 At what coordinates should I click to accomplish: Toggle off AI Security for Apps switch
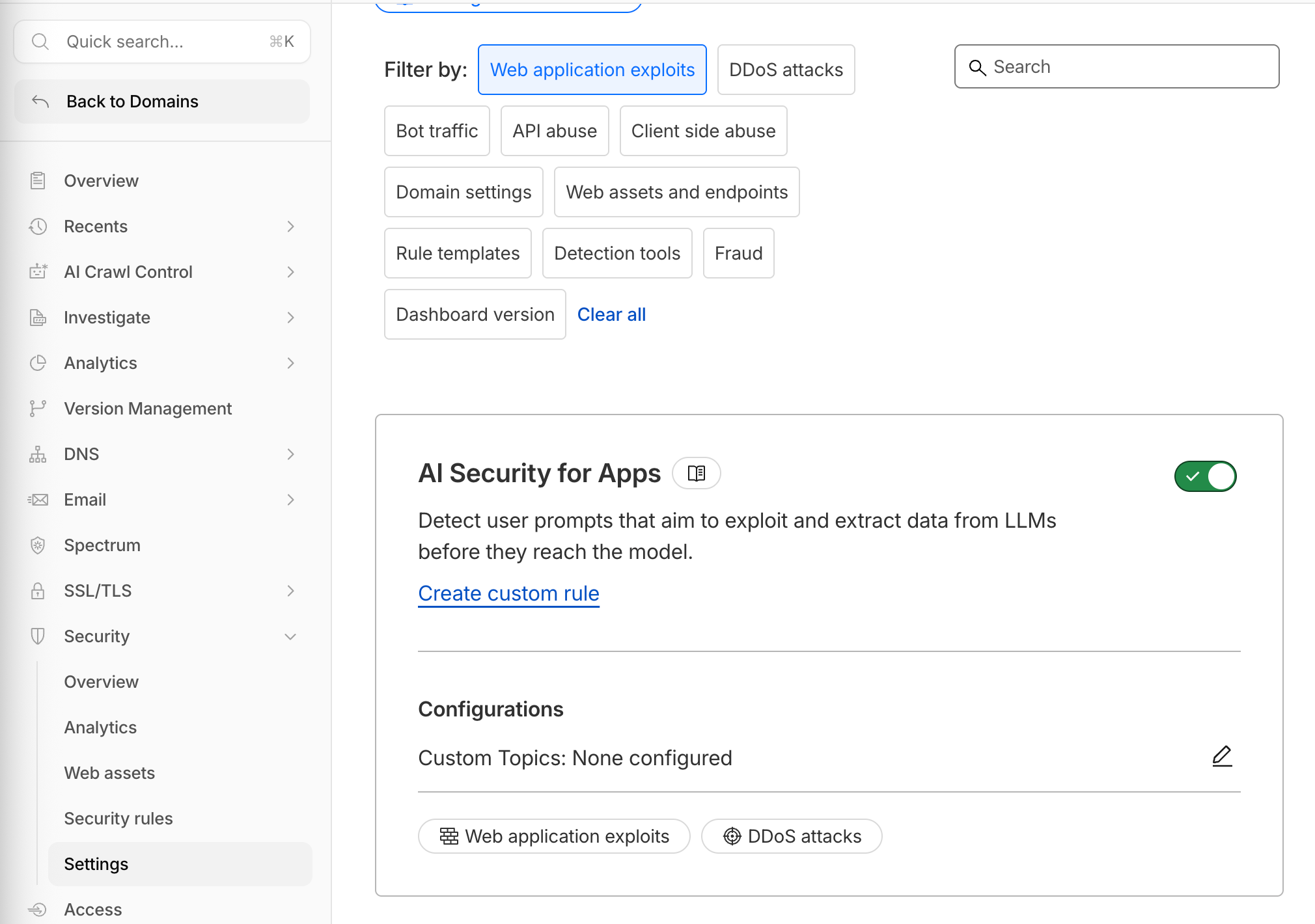[x=1205, y=476]
